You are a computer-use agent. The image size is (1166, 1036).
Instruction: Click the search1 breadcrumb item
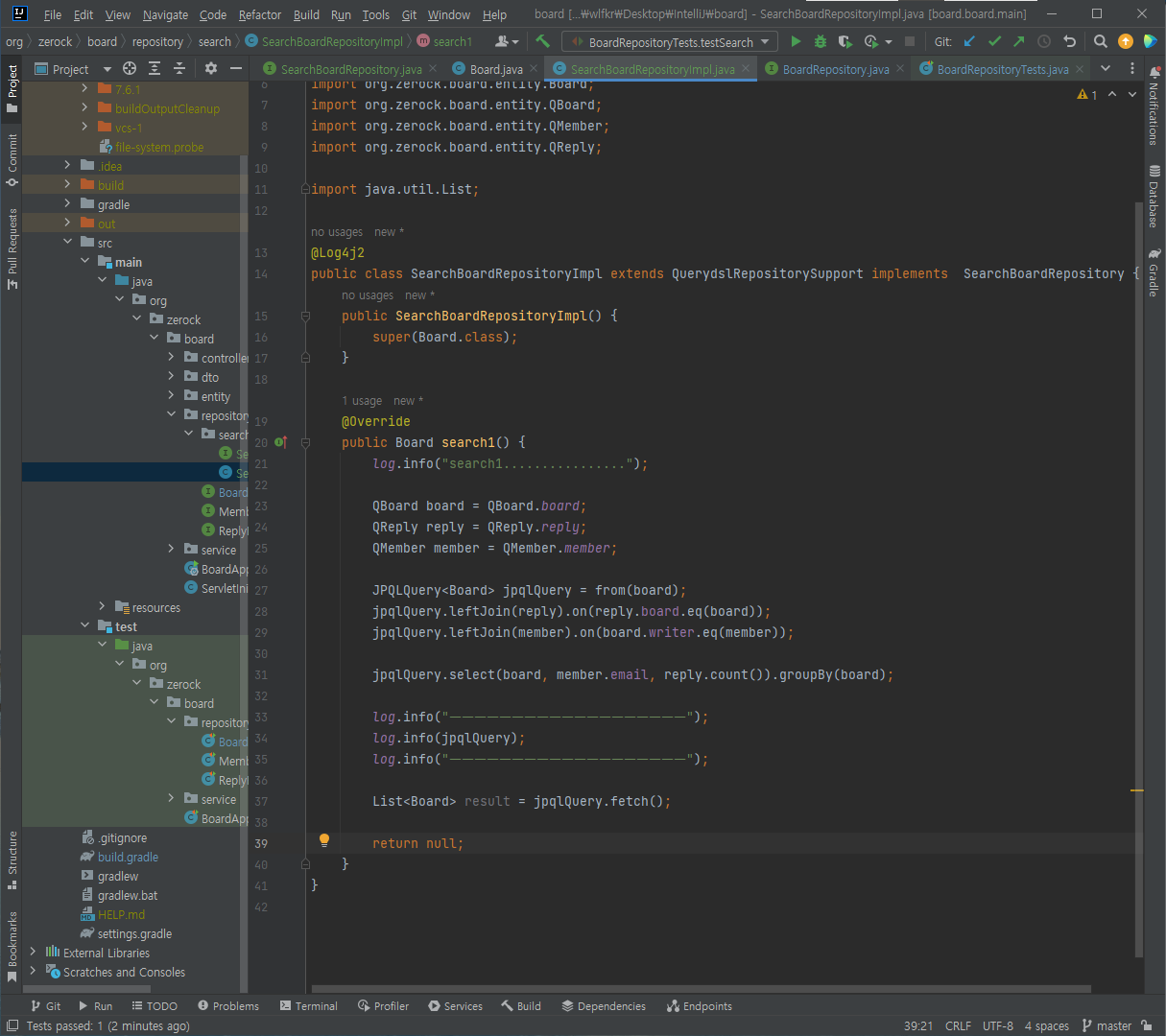coord(444,41)
